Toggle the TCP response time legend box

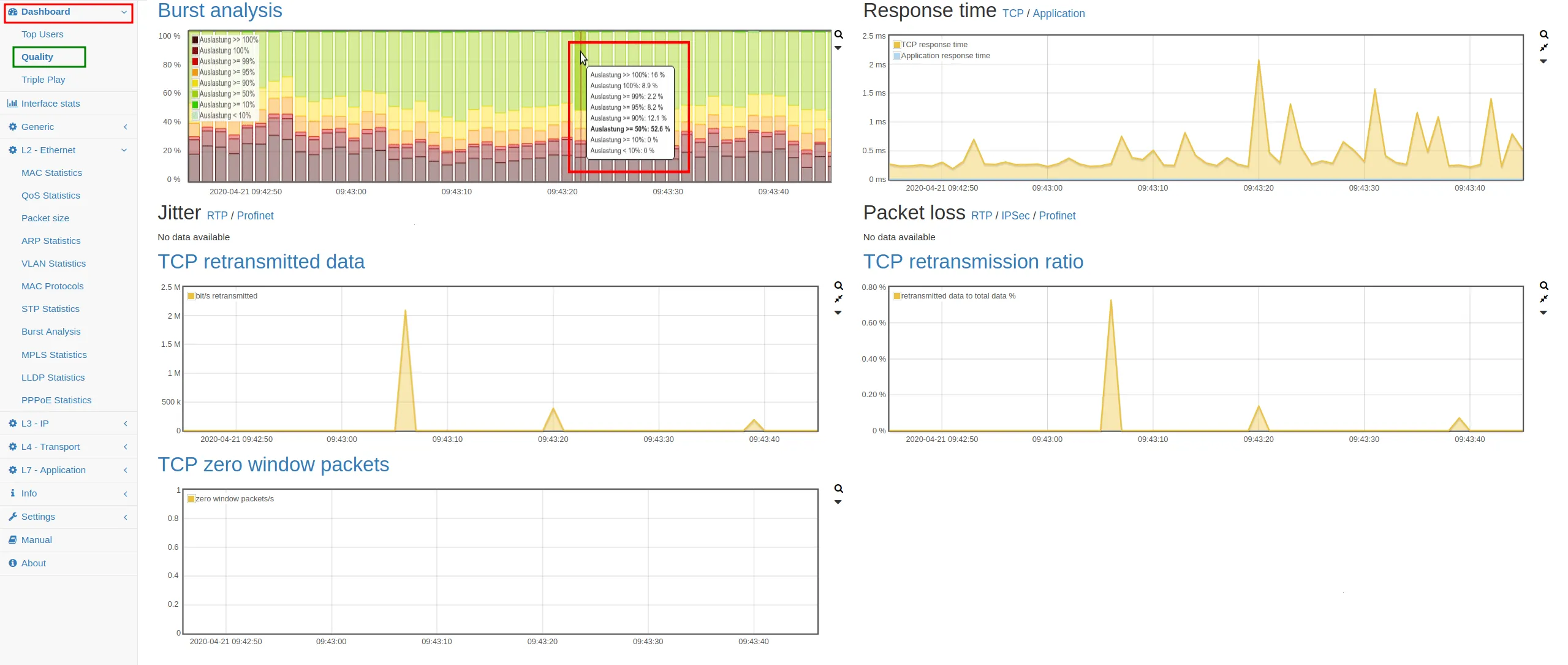click(896, 45)
